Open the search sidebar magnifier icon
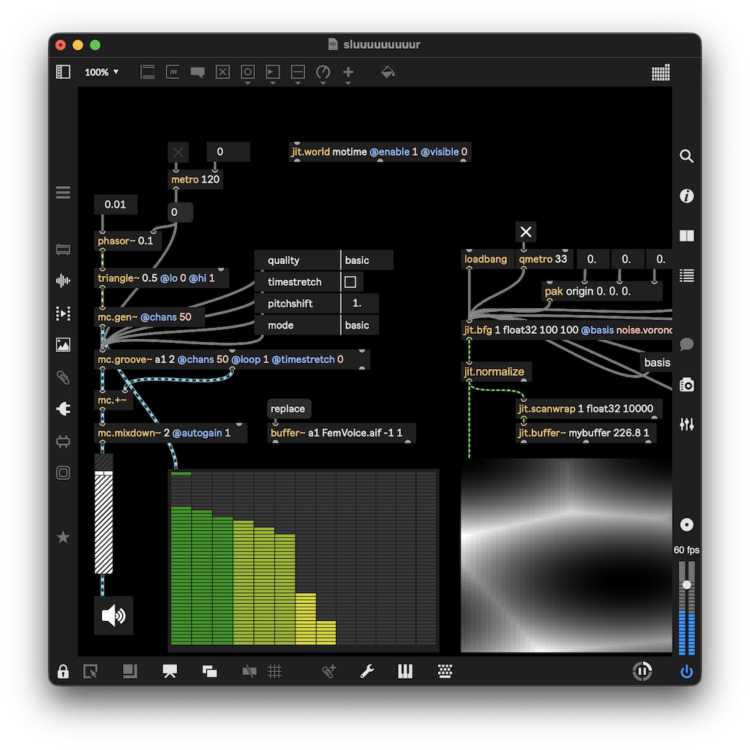 (x=686, y=156)
